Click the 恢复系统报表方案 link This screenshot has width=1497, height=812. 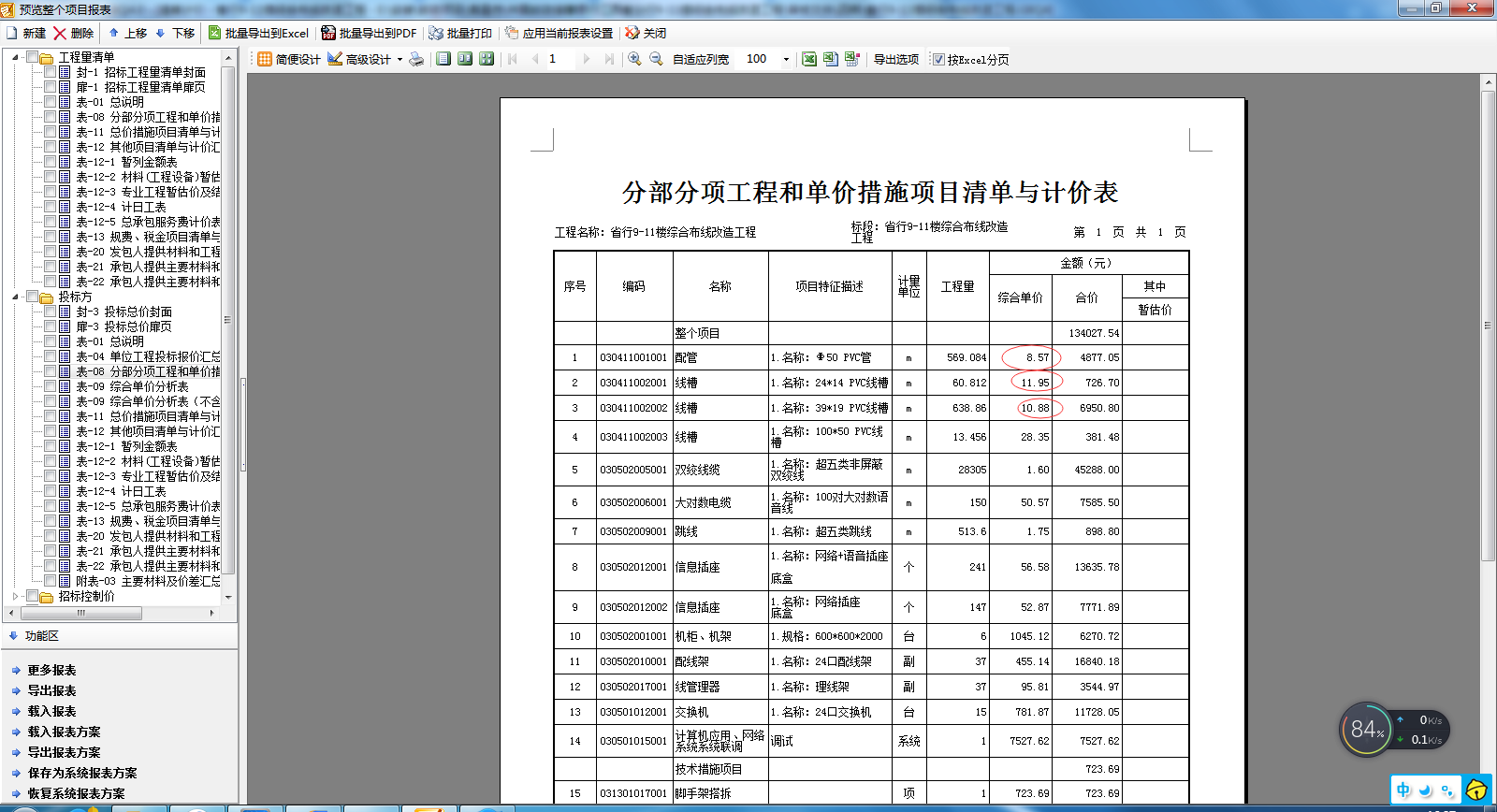pyautogui.click(x=76, y=793)
